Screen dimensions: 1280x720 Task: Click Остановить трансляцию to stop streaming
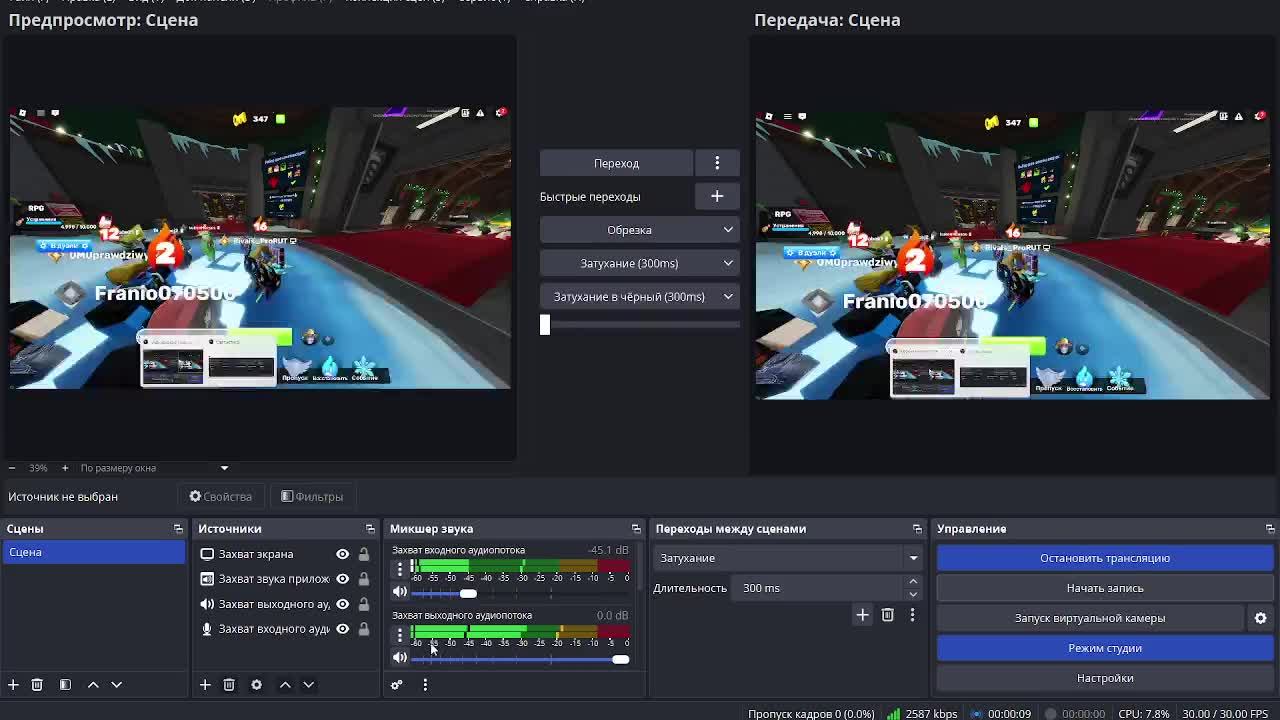click(1105, 558)
